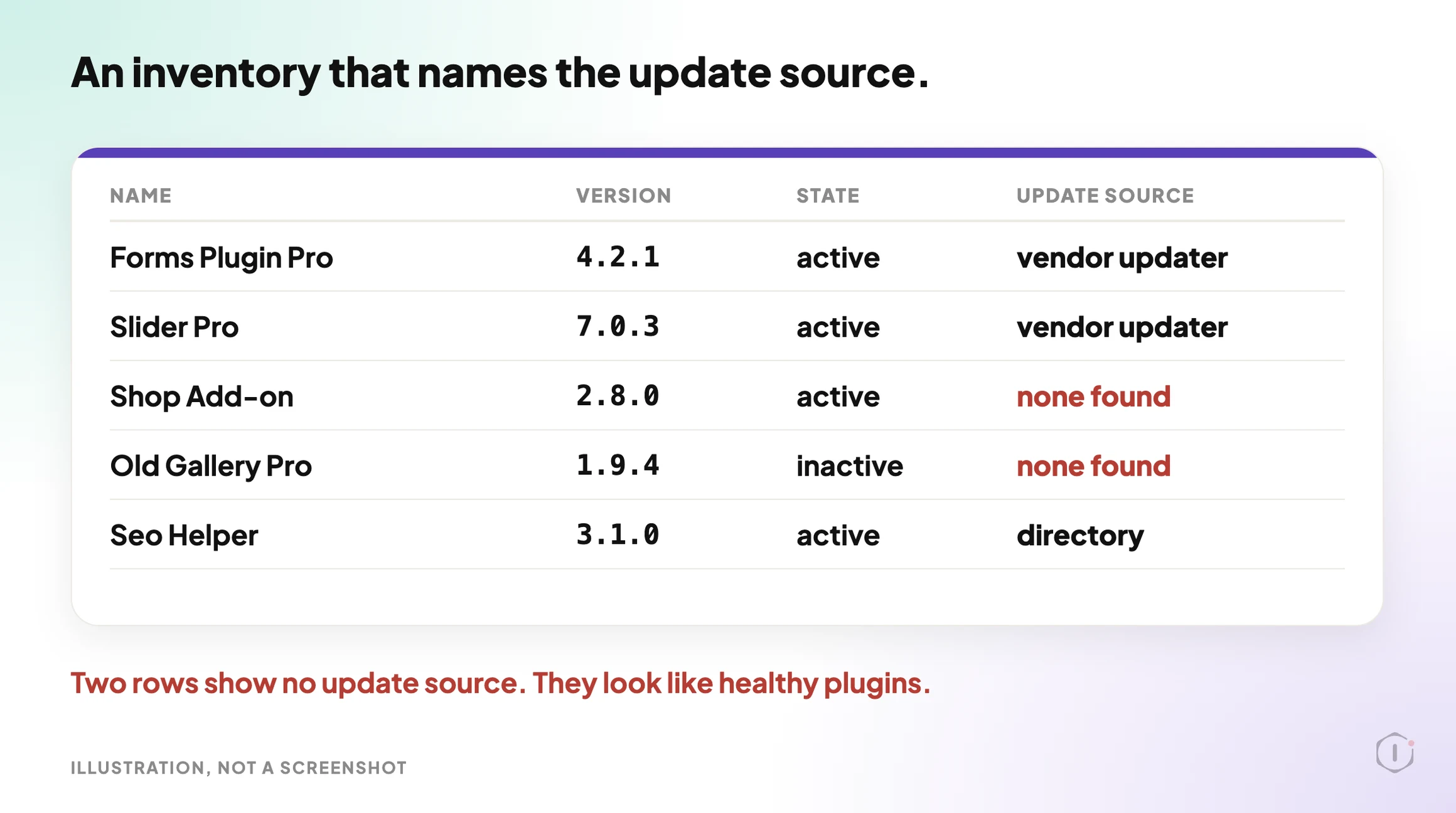Screen dimensions: 1456x813
Task: Select the VERSION column header
Action: pos(624,196)
